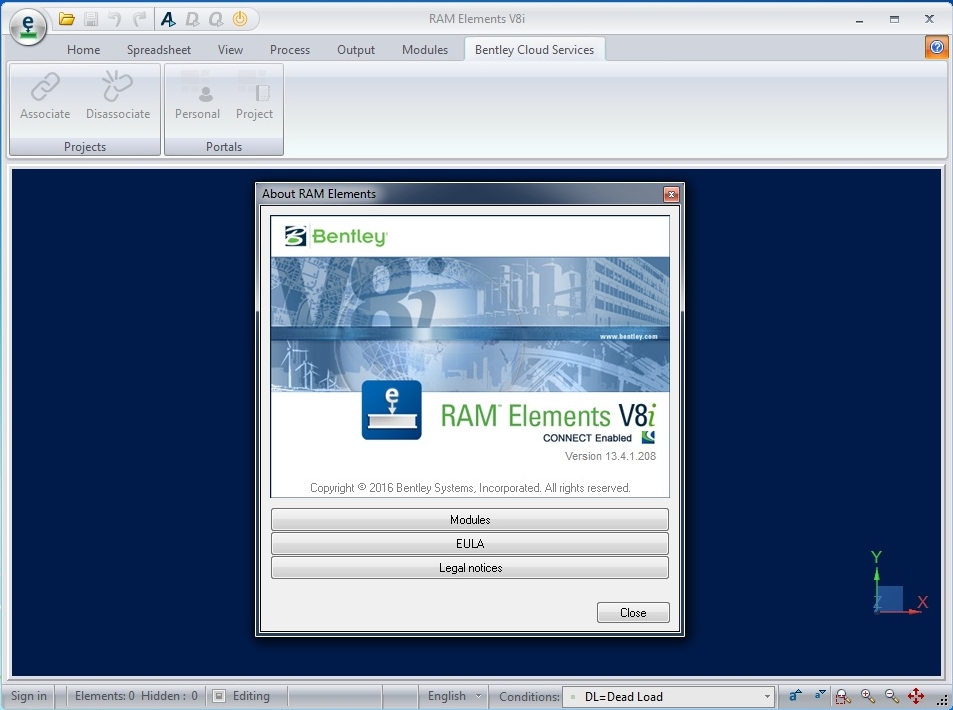Click the Undo arrow icon
This screenshot has width=953, height=710.
115,19
